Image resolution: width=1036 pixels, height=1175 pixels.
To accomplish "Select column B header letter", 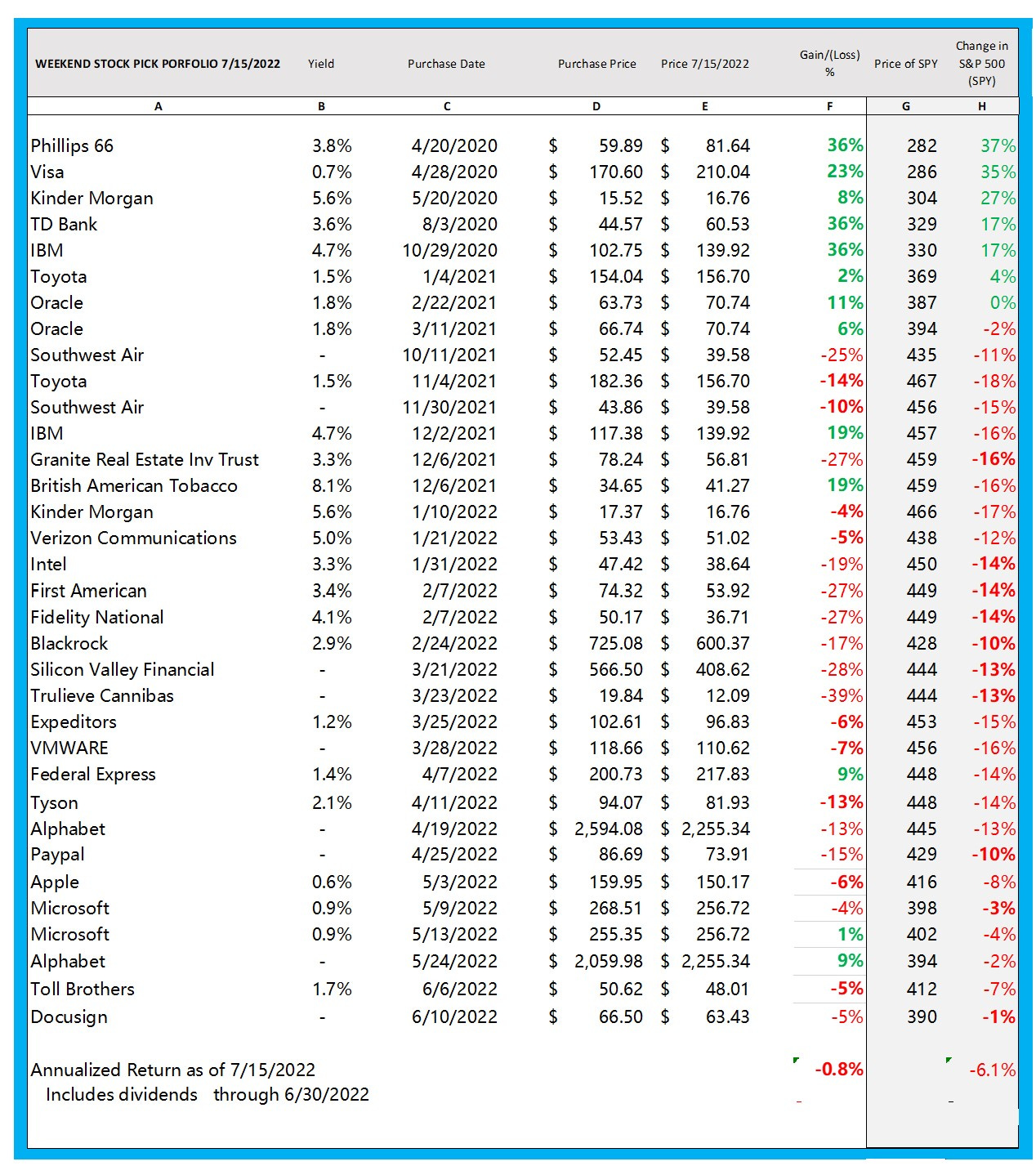I will [322, 106].
